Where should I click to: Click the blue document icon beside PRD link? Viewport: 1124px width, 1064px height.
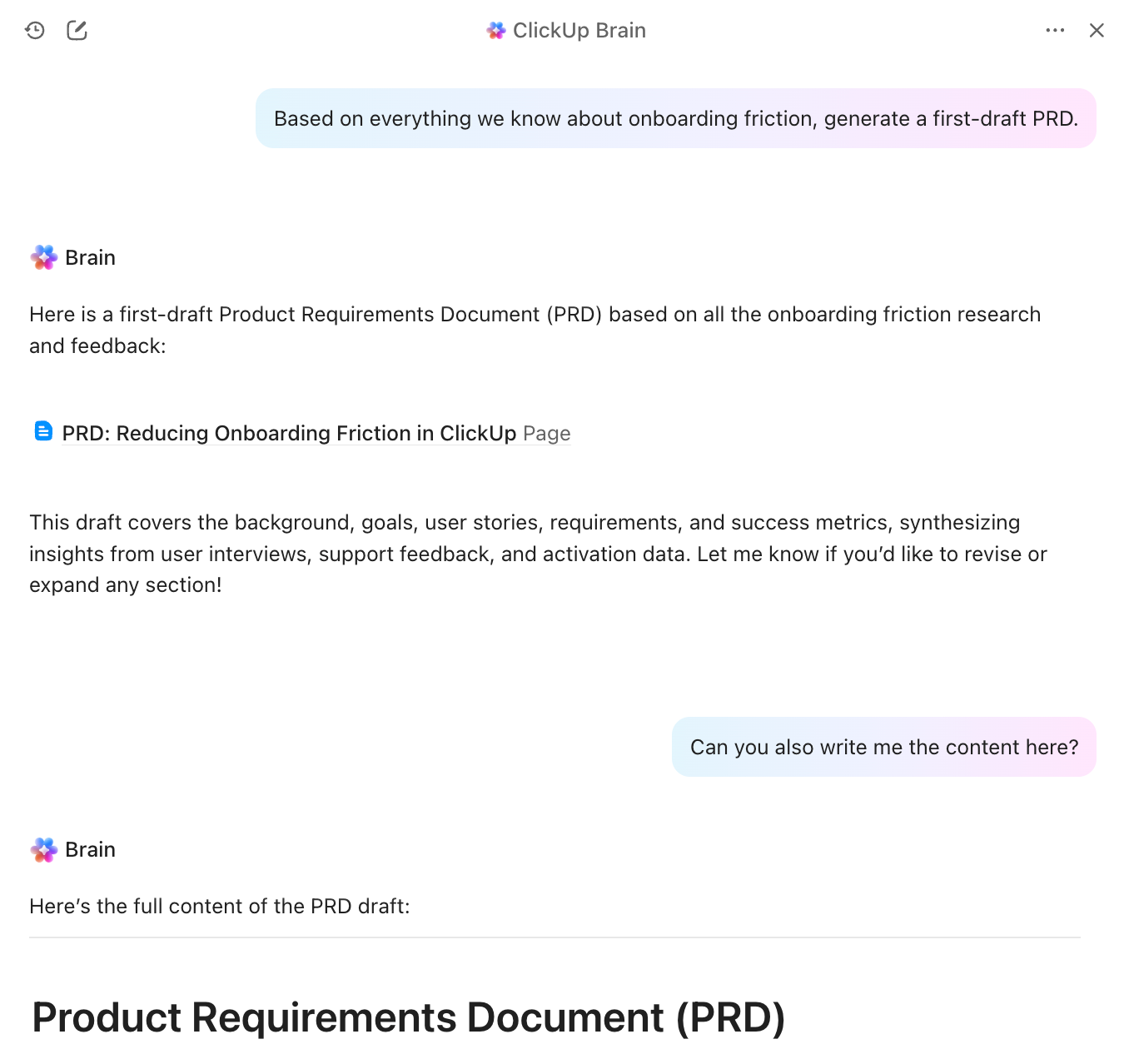[x=43, y=431]
